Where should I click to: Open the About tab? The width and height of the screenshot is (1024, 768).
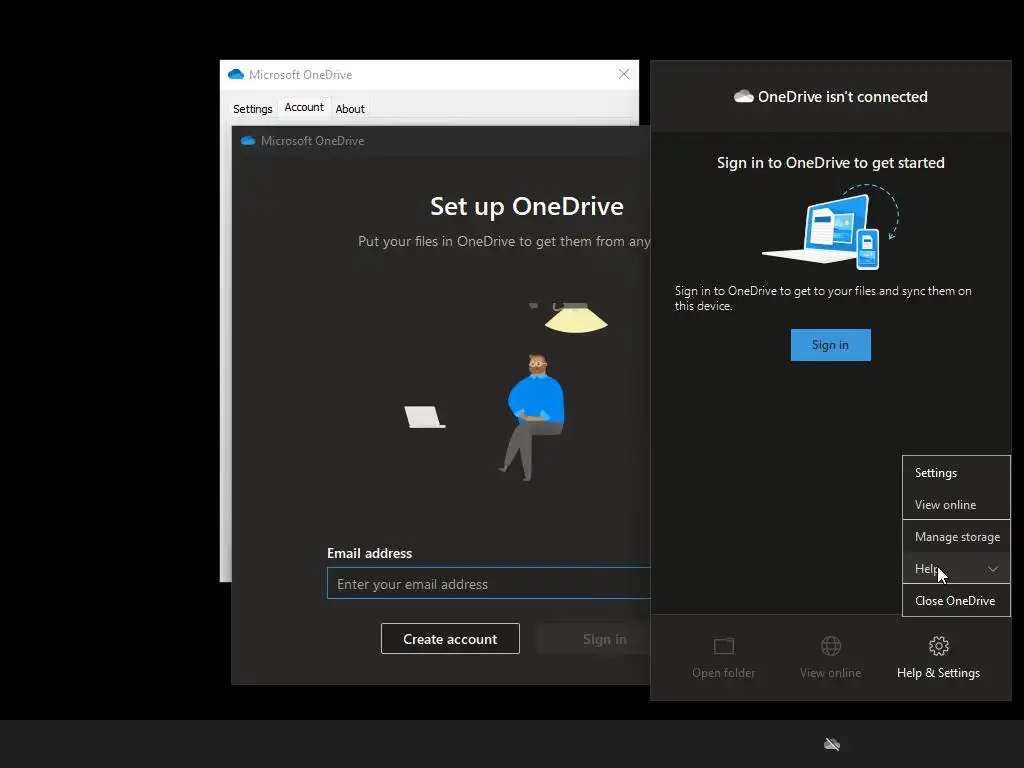[x=350, y=108]
